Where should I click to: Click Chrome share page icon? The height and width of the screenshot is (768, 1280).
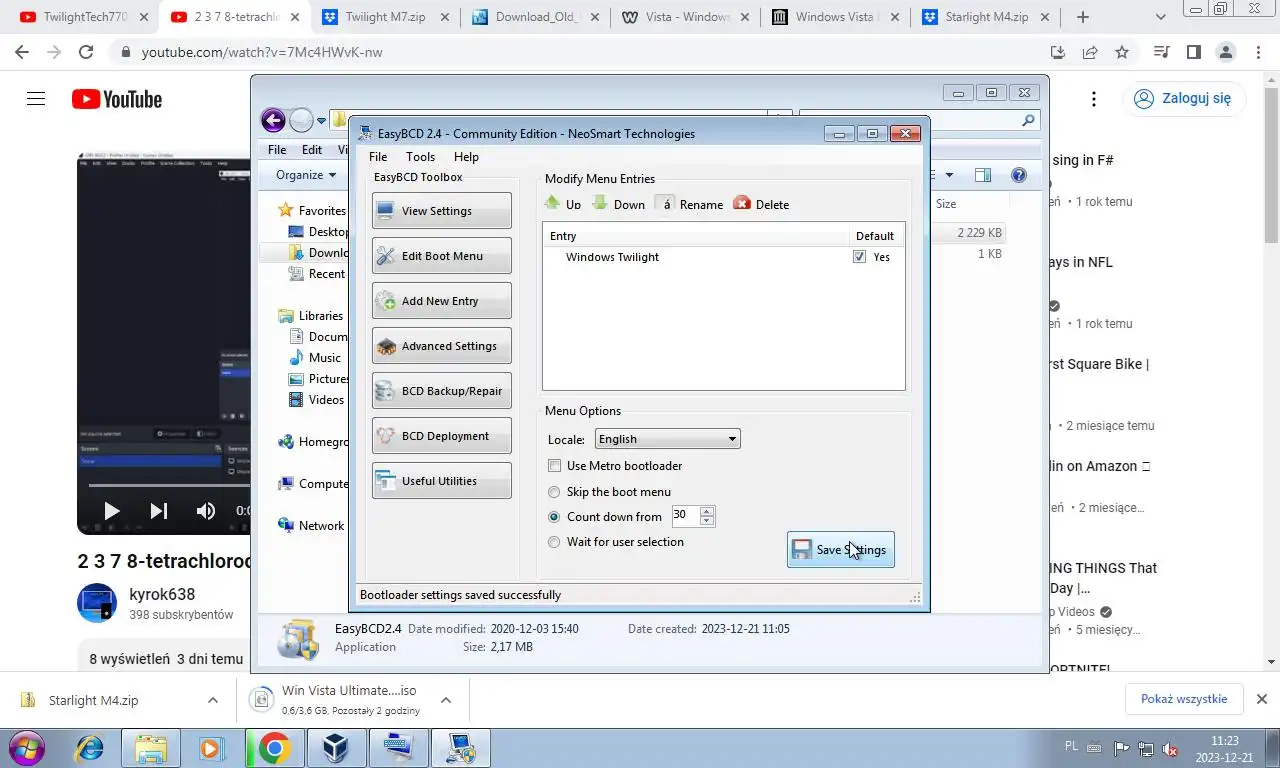coord(1090,52)
